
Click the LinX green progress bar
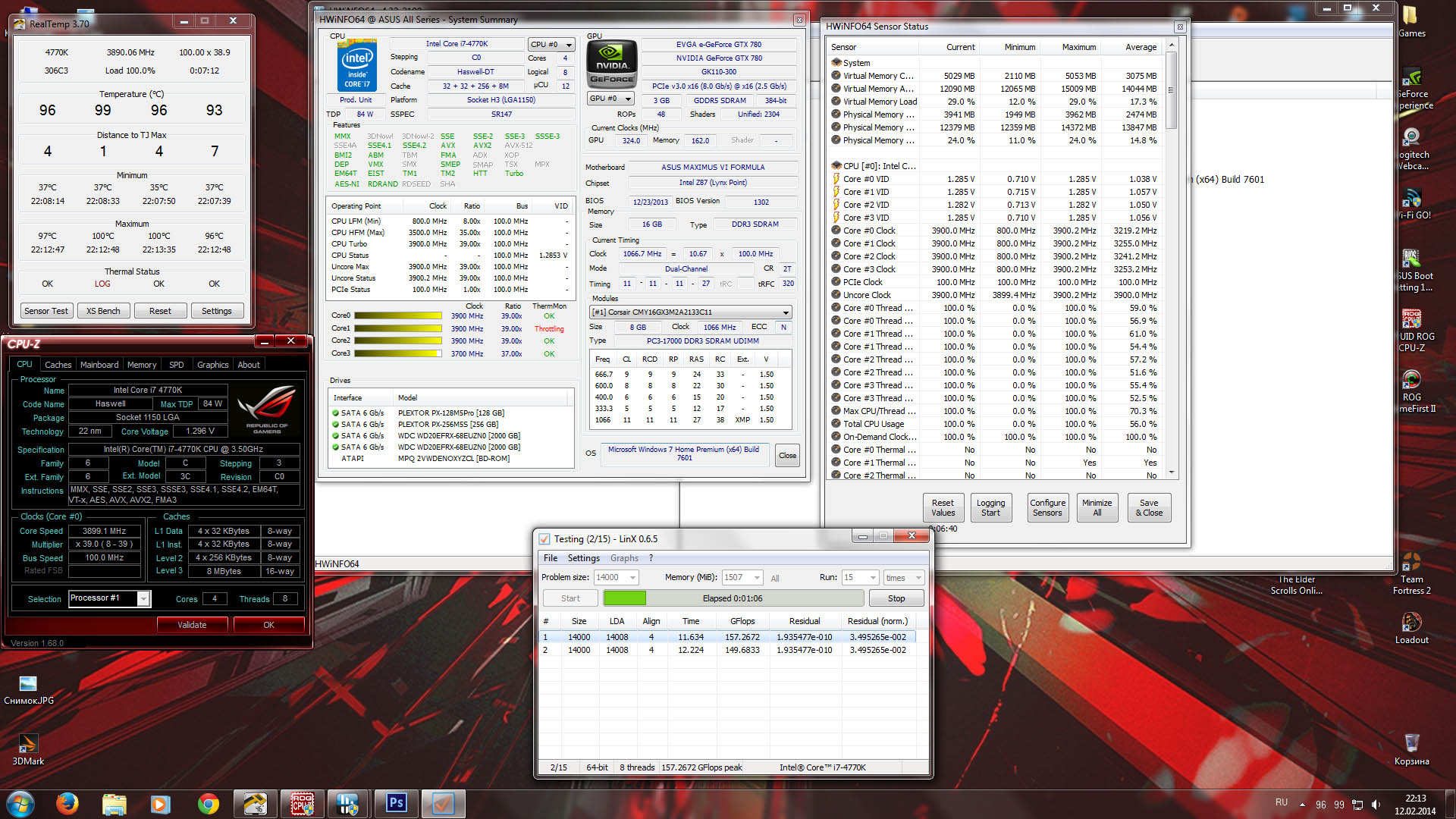pos(625,598)
